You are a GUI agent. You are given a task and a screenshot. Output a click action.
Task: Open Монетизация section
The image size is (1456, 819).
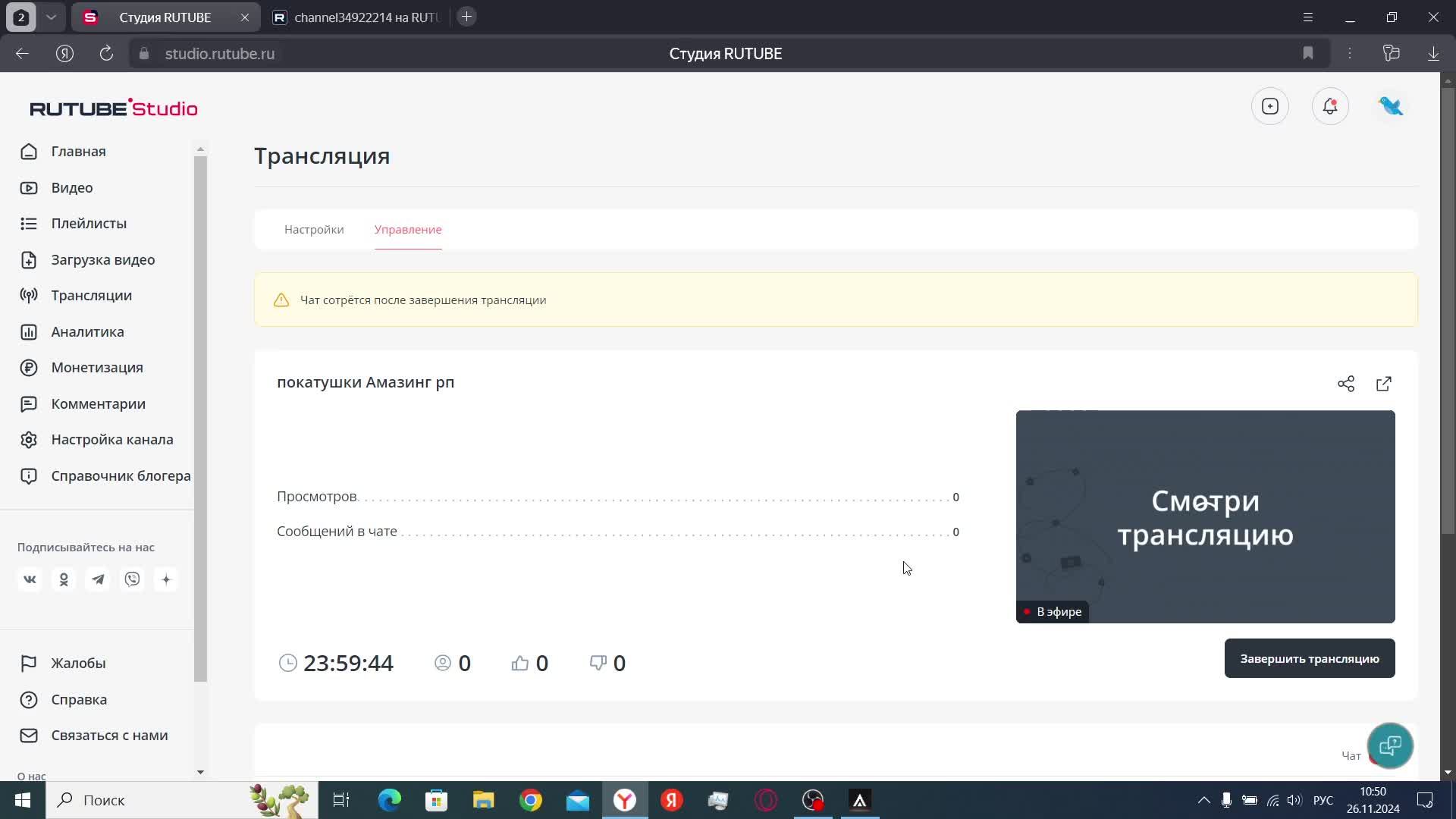pos(82,368)
